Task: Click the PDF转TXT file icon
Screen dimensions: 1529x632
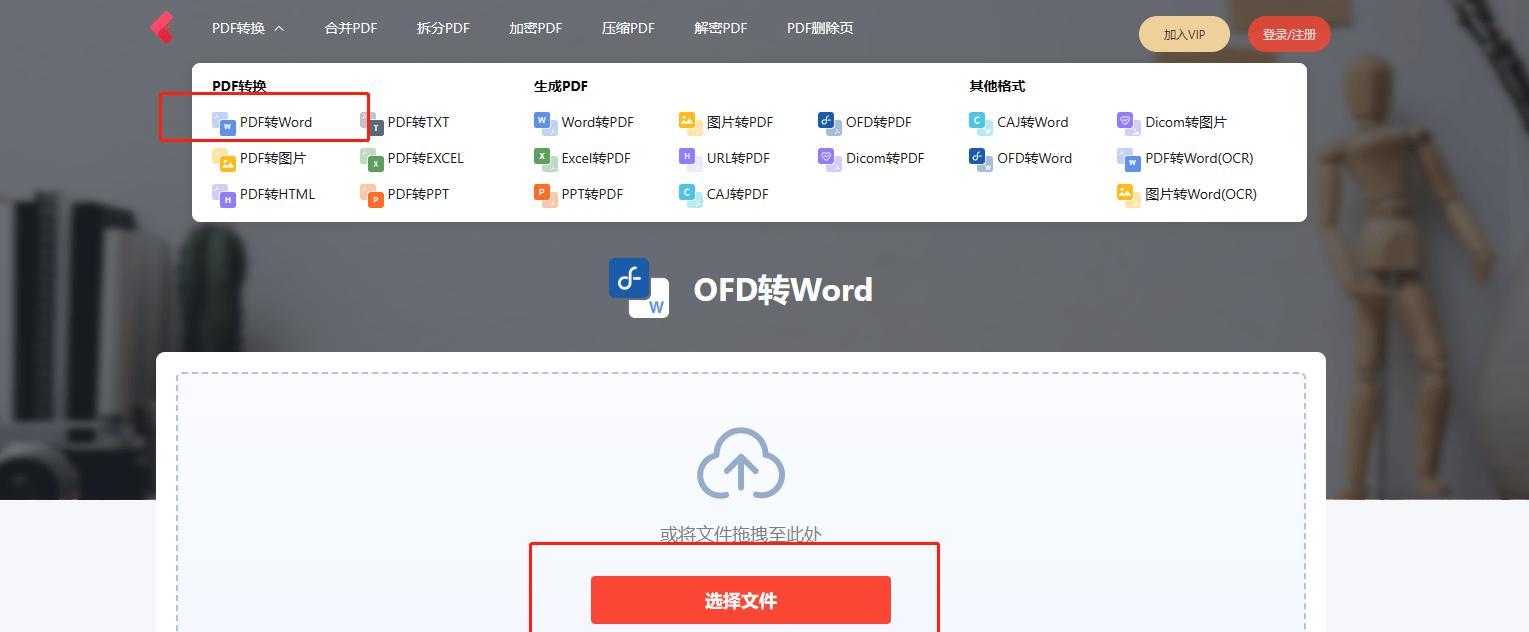Action: point(371,123)
